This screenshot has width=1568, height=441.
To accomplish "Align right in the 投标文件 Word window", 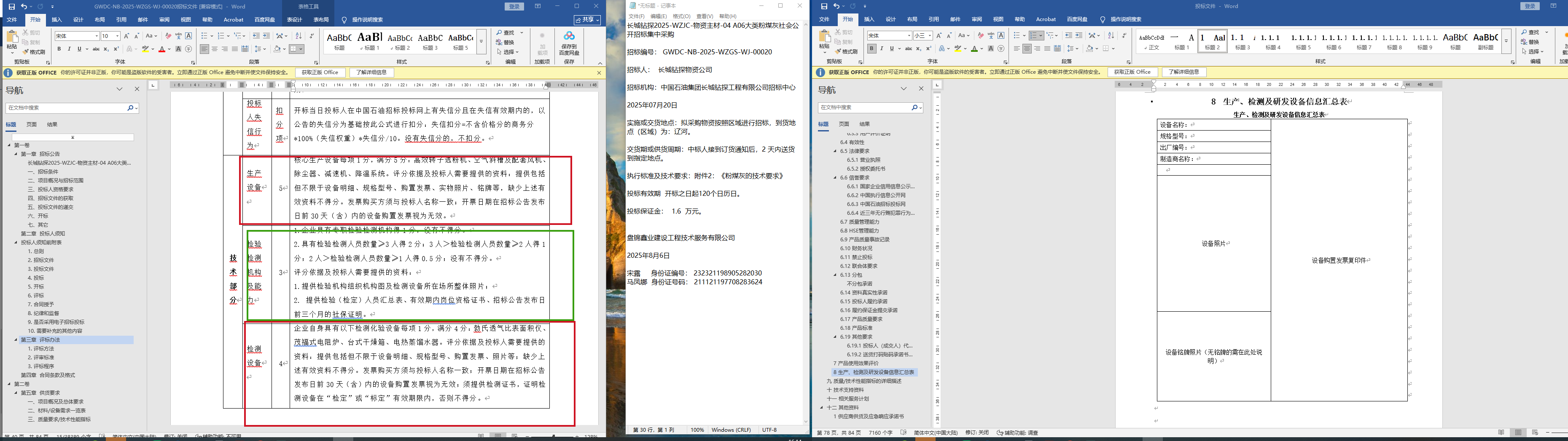I will (x=1037, y=49).
